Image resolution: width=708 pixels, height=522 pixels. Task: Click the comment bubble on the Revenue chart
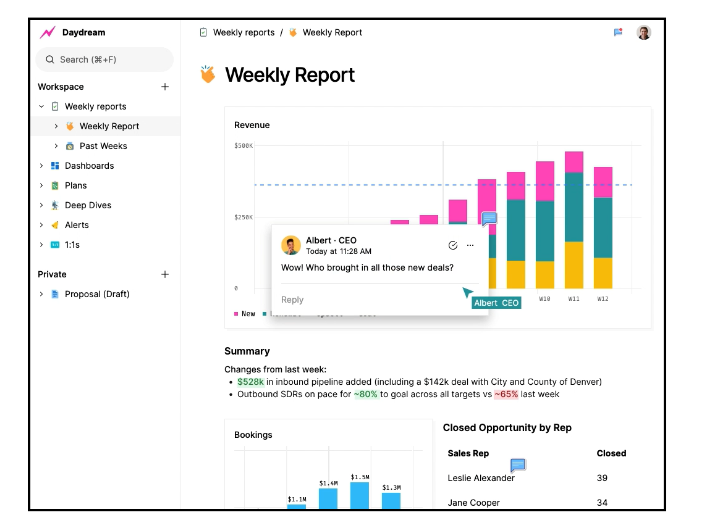[489, 218]
